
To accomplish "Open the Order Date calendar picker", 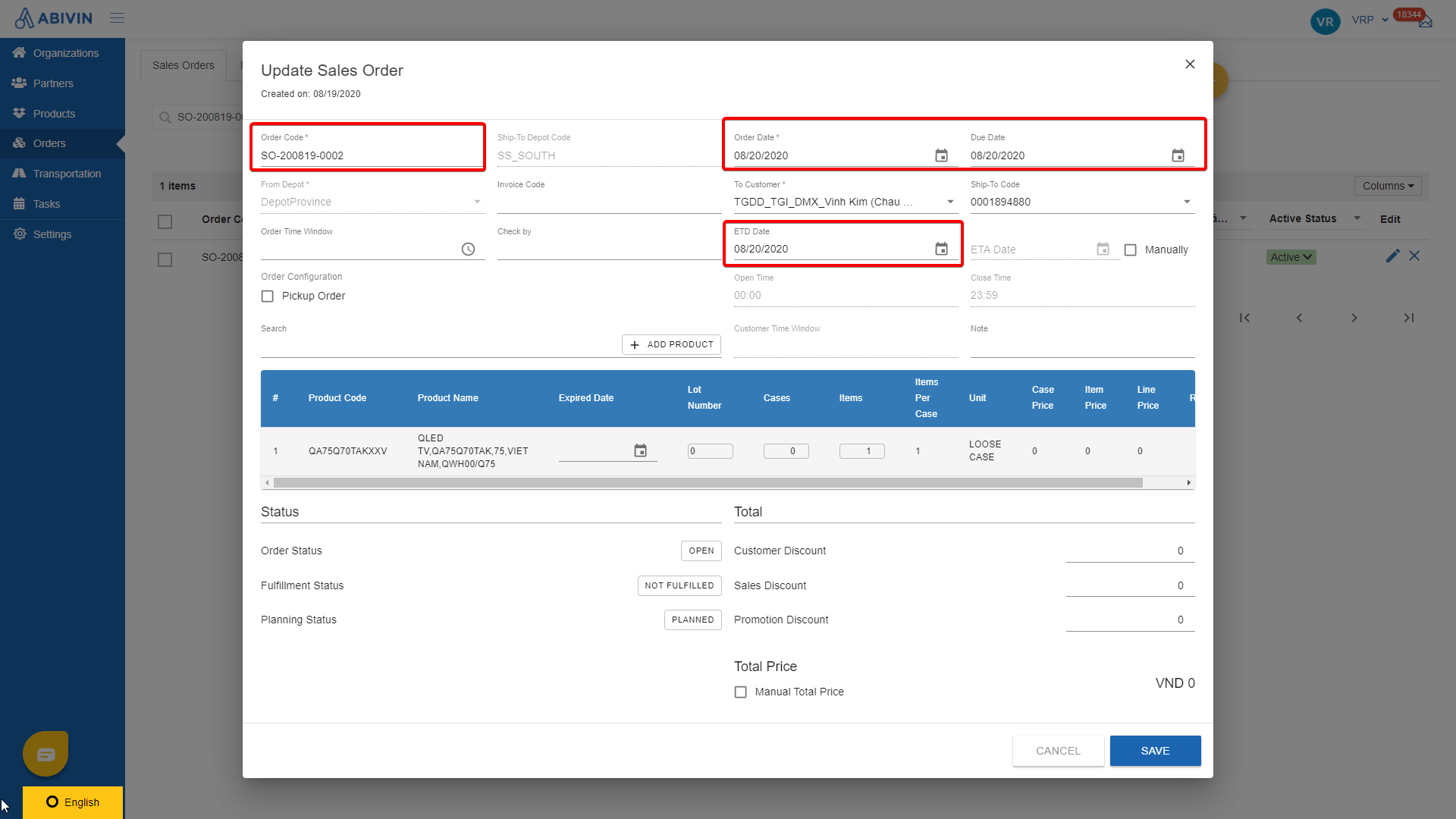I will (941, 155).
